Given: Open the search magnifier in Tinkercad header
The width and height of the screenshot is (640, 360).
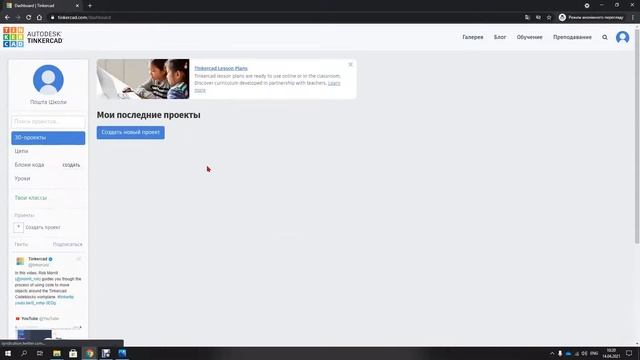Looking at the screenshot, I should [x=604, y=37].
